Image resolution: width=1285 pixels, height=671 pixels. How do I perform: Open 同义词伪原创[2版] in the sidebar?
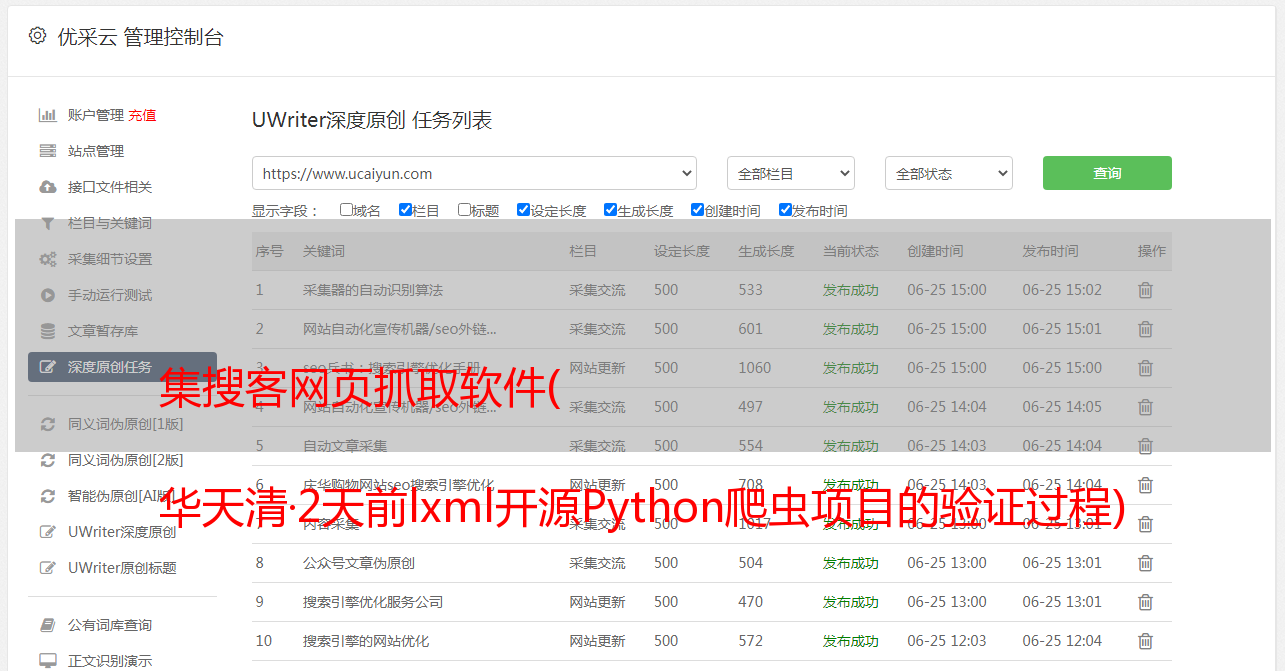tap(125, 460)
